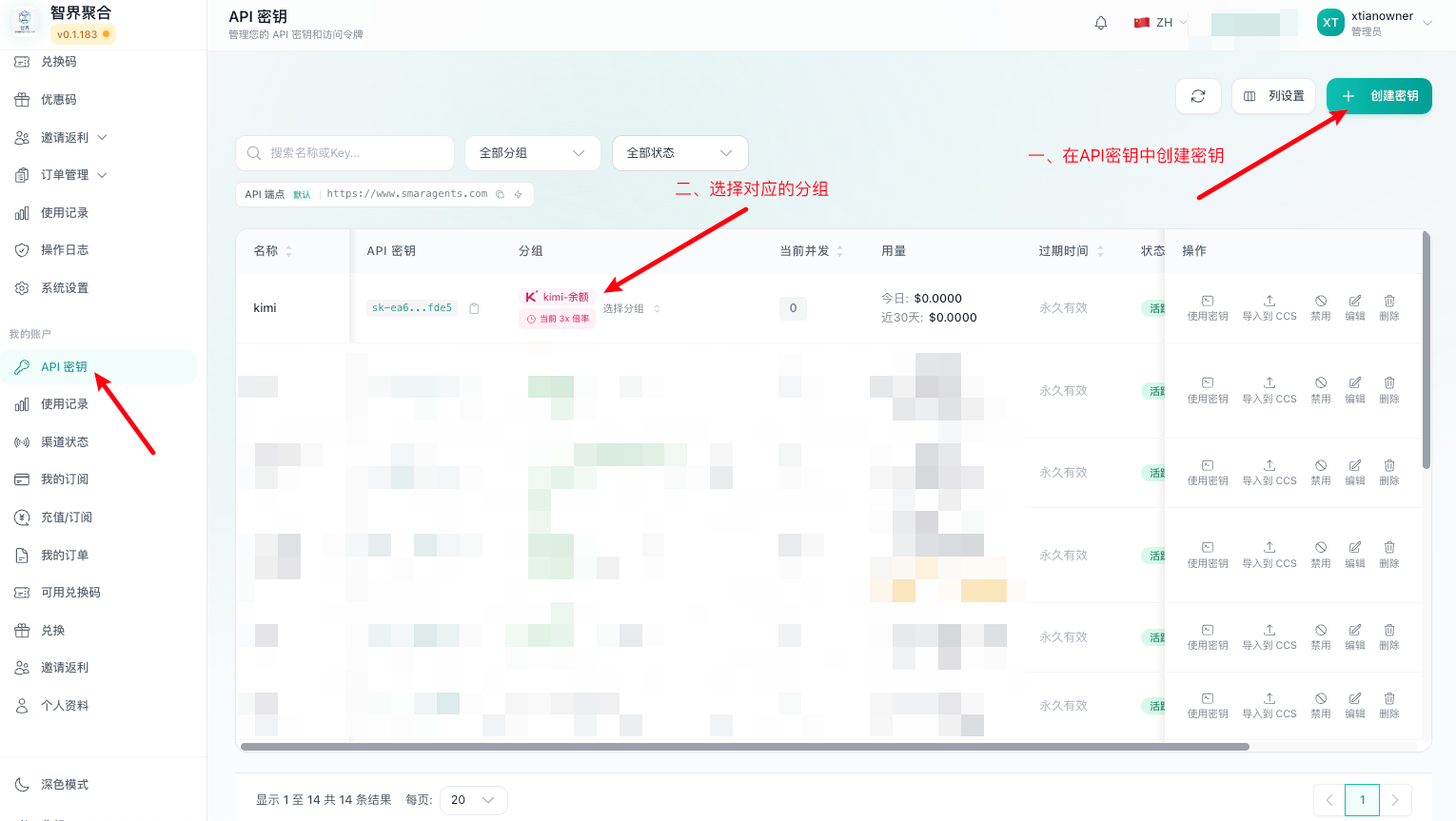Click the table's horizontal scrollbar
Viewport: 1456px width, 821px height.
[x=744, y=747]
